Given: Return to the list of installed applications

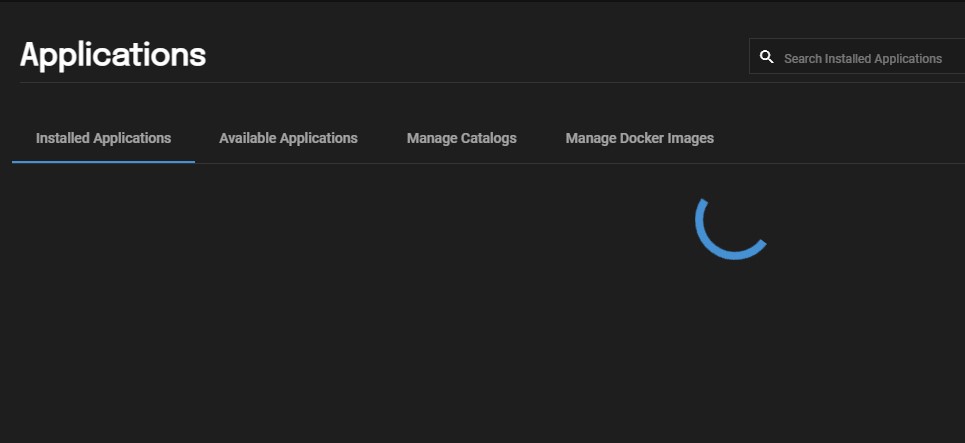Looking at the screenshot, I should coord(103,138).
